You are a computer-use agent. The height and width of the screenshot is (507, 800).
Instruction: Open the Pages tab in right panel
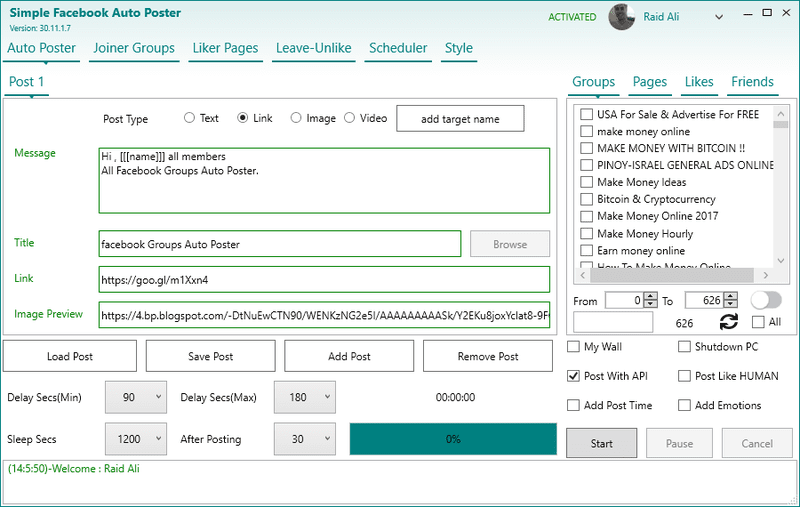click(650, 82)
